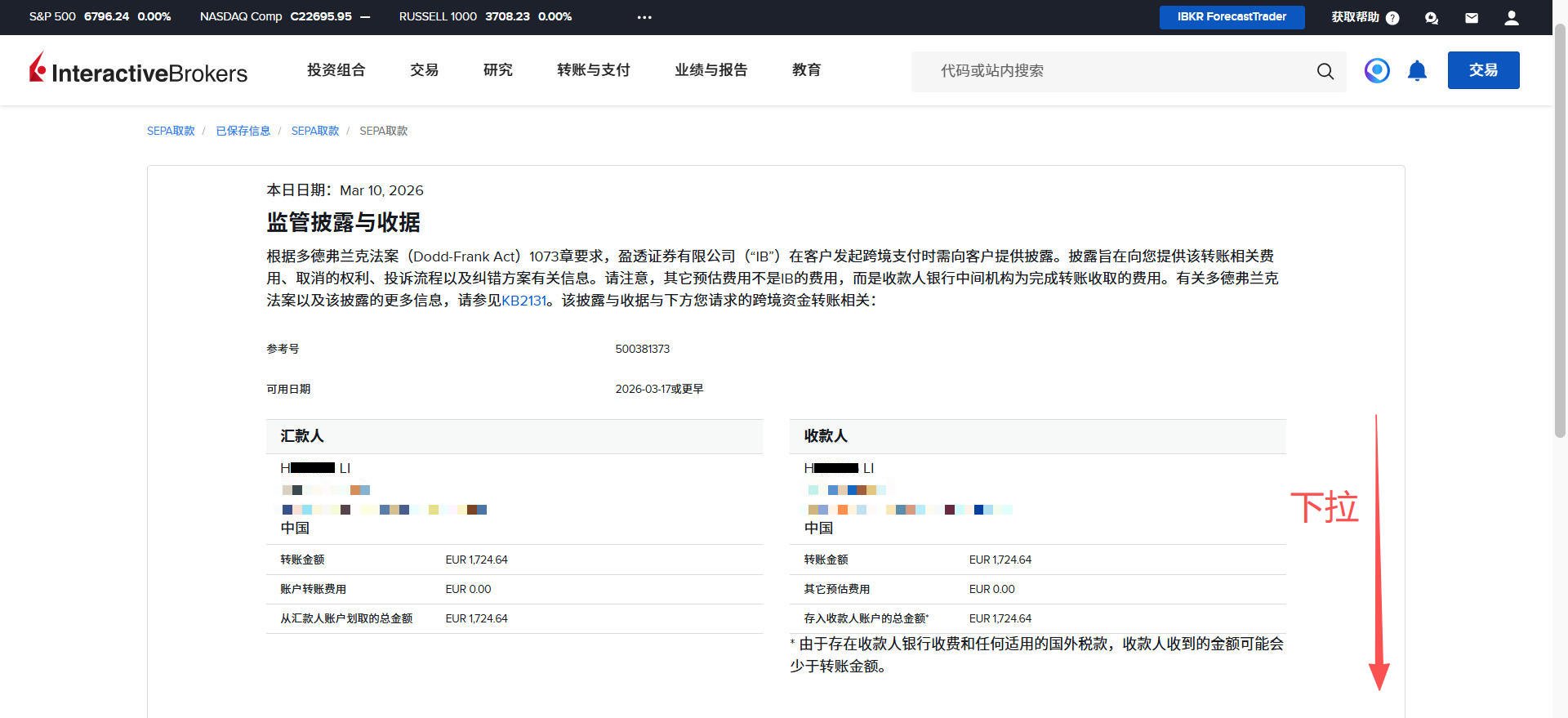Click the blue 交易 button
Screen dimensions: 1568x718
1483,70
